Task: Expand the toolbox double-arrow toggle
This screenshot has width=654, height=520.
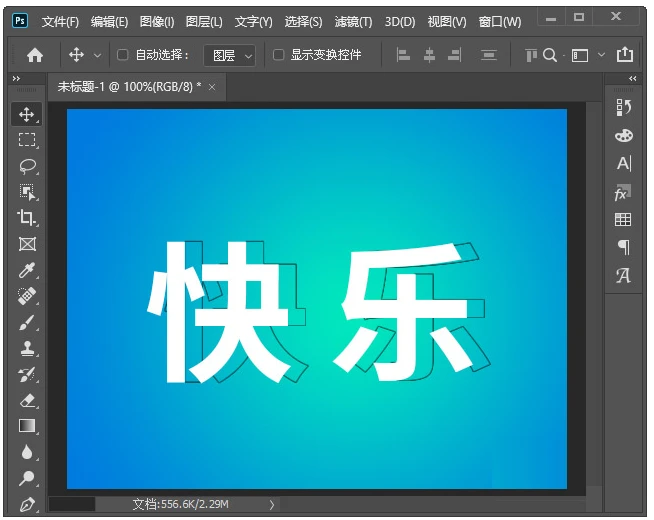Action: tap(16, 78)
